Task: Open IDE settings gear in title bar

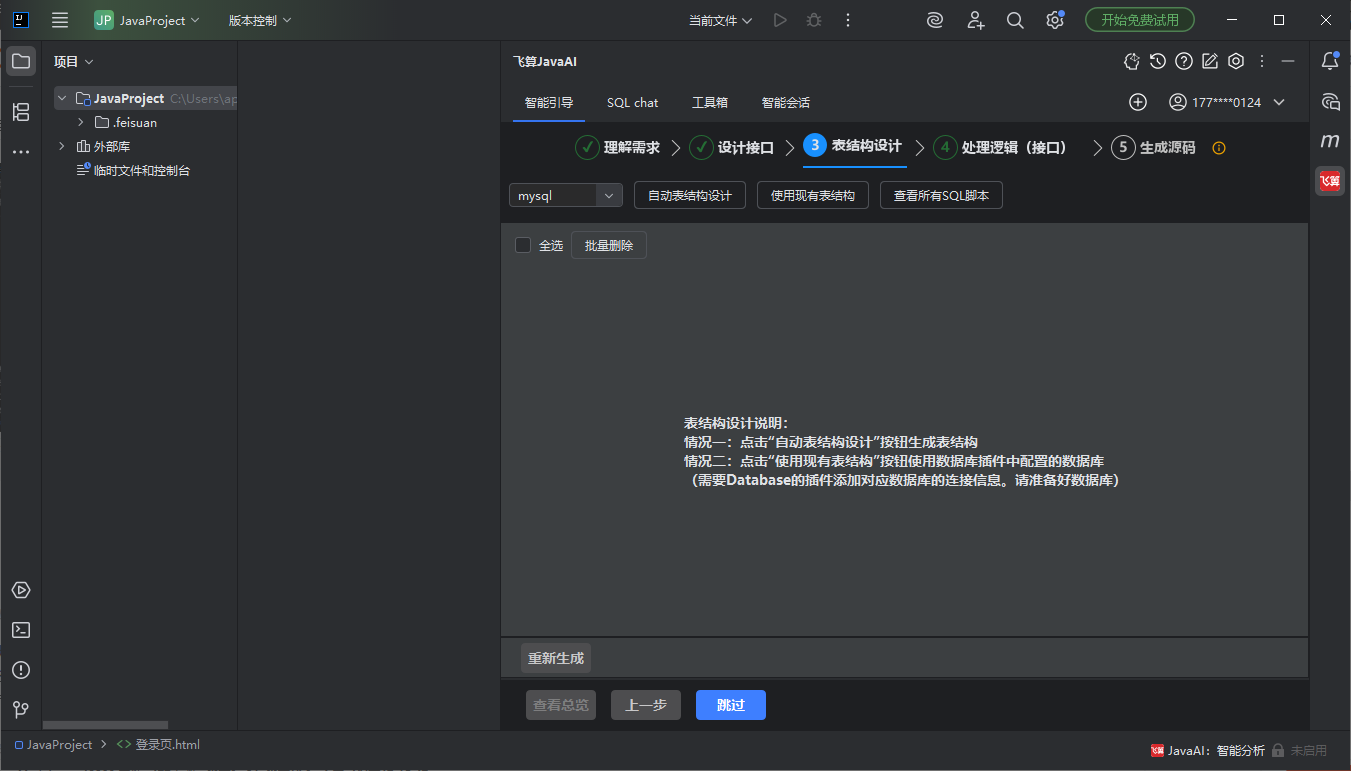Action: click(x=1055, y=20)
